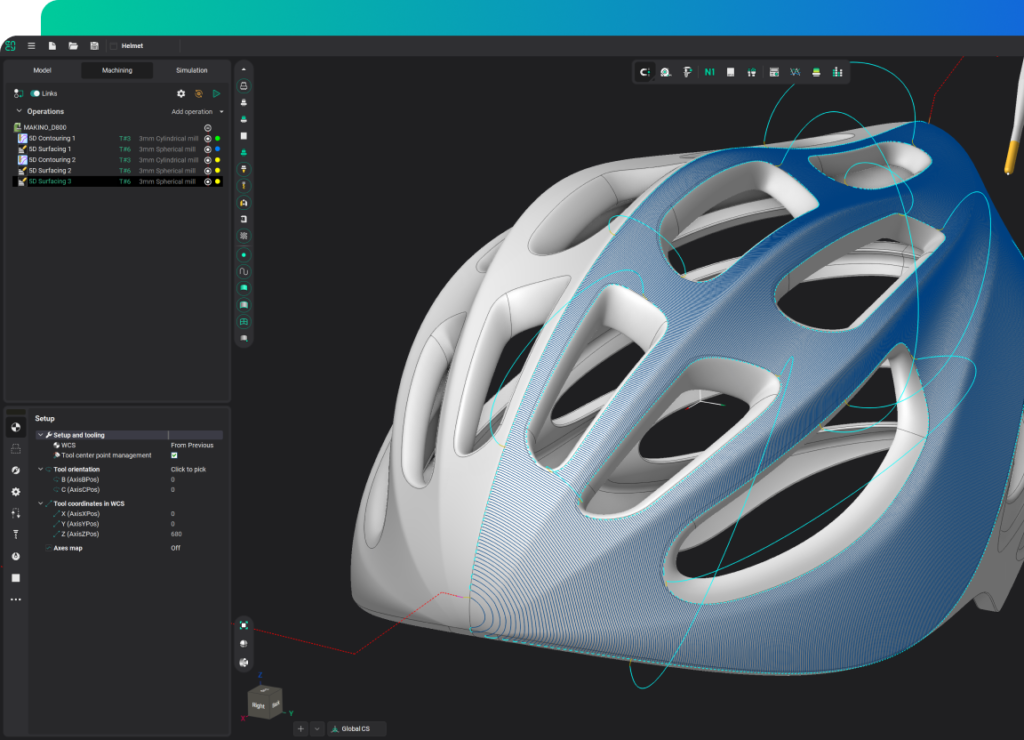Collapse the Operations section
This screenshot has width=1024, height=740.
click(x=18, y=112)
